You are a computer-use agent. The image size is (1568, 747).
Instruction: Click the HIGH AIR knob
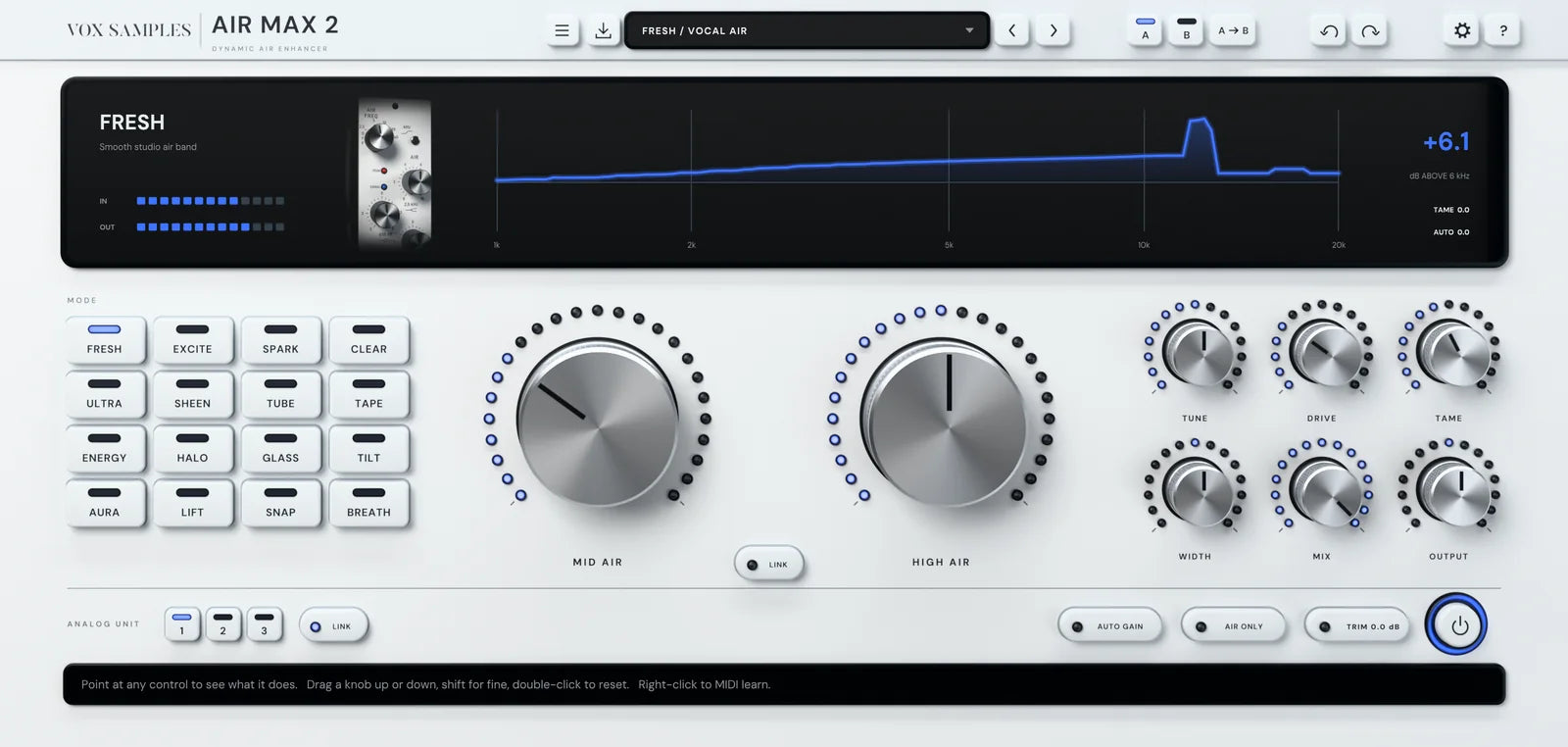[942, 423]
